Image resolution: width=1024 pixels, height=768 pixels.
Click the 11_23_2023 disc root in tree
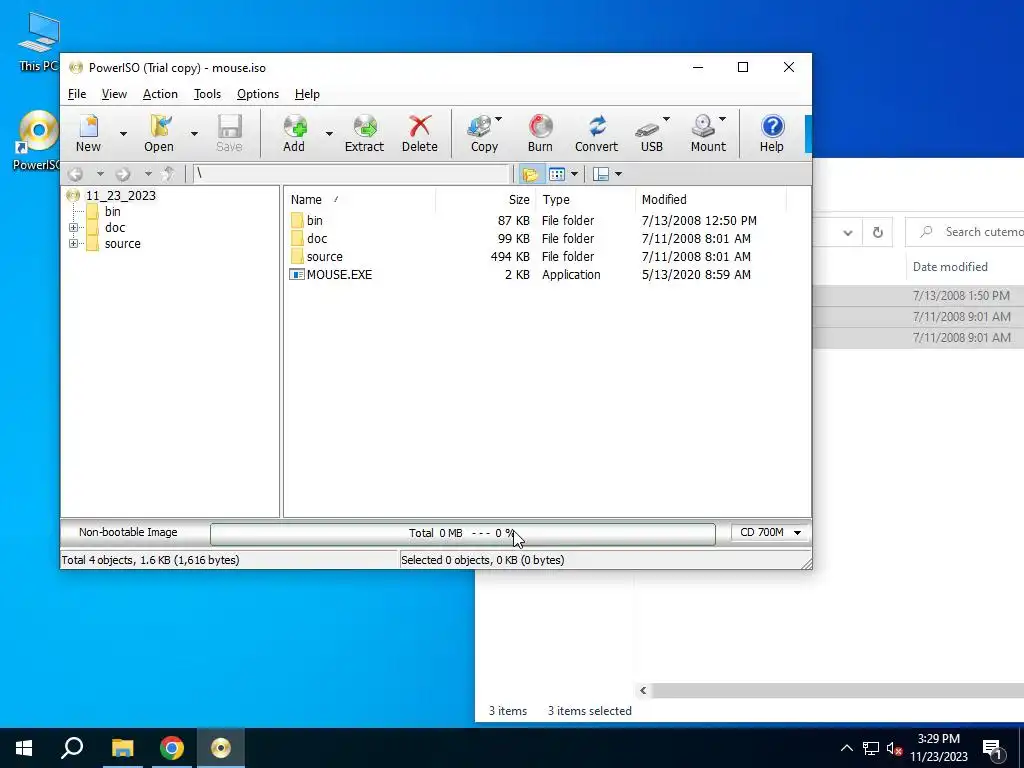click(x=112, y=195)
